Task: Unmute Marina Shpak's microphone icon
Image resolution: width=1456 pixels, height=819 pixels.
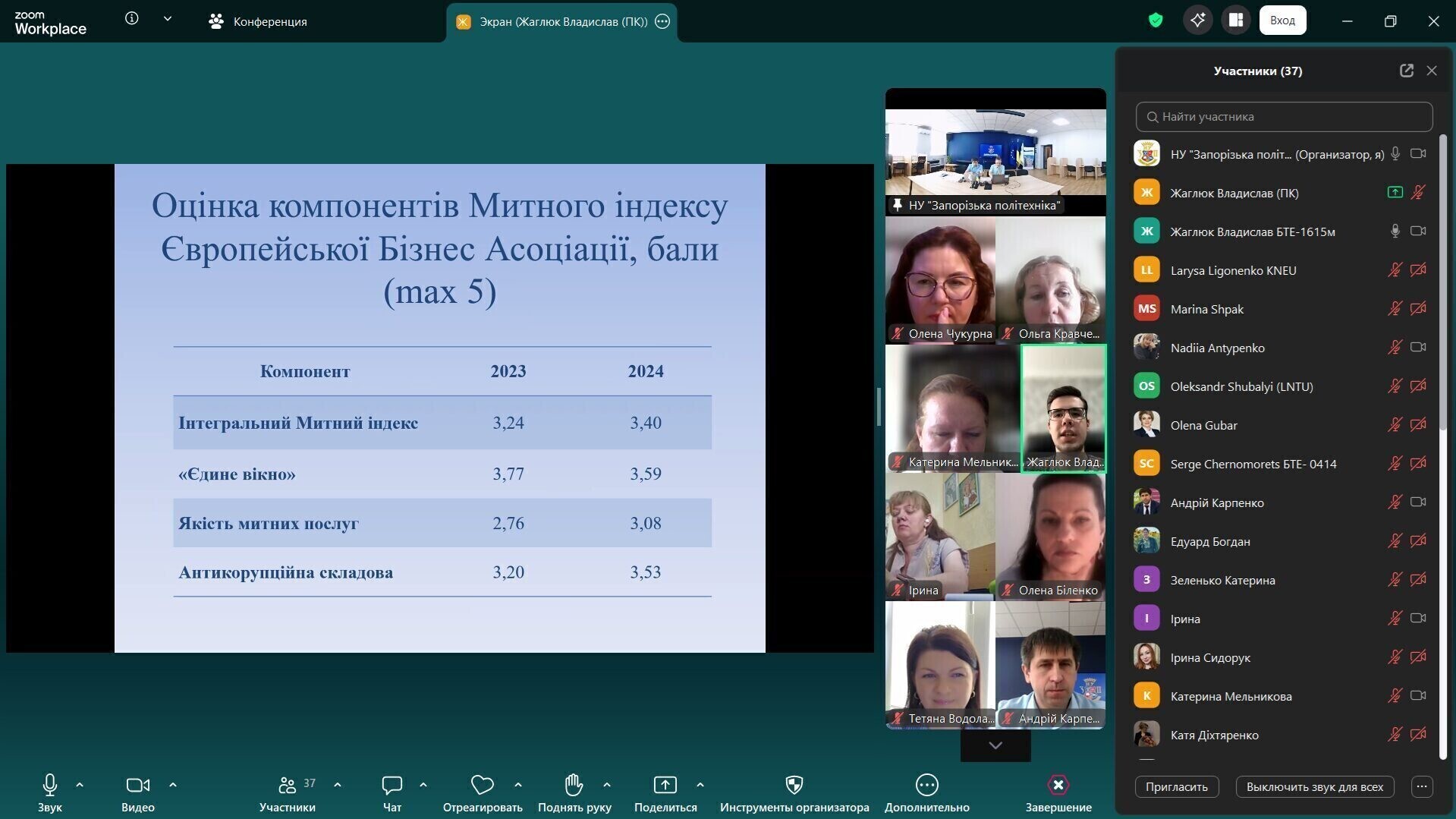Action: tap(1395, 309)
